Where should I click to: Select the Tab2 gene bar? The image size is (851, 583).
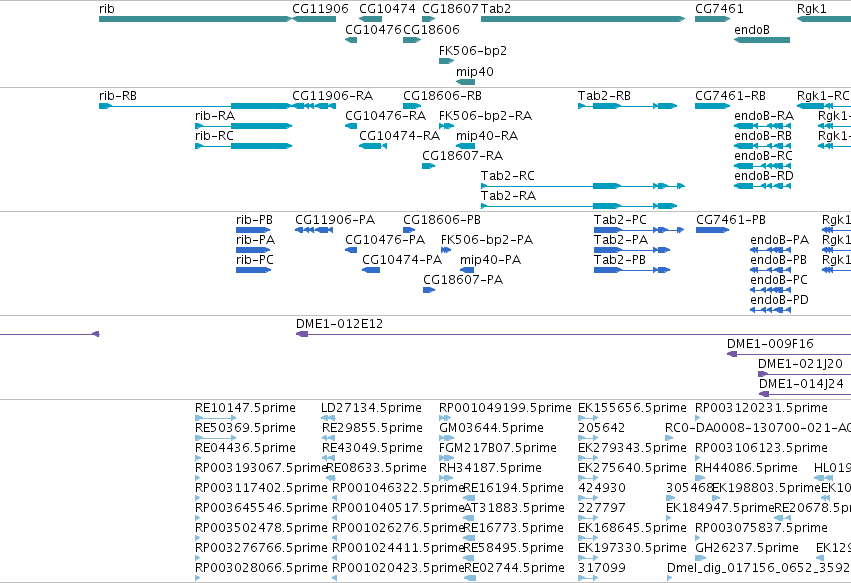pyautogui.click(x=583, y=19)
